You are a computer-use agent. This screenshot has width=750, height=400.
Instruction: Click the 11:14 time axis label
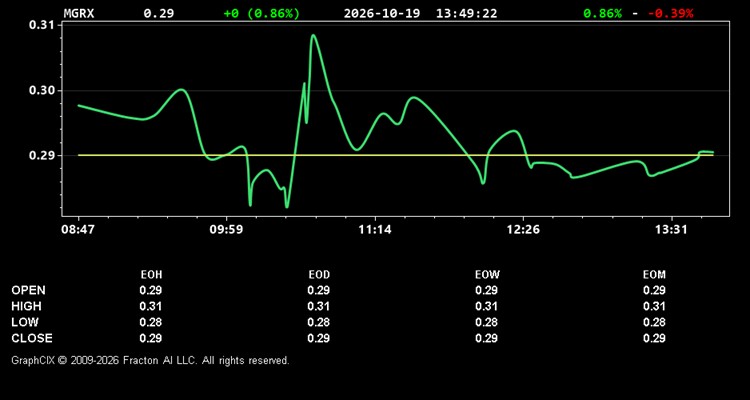click(x=375, y=230)
